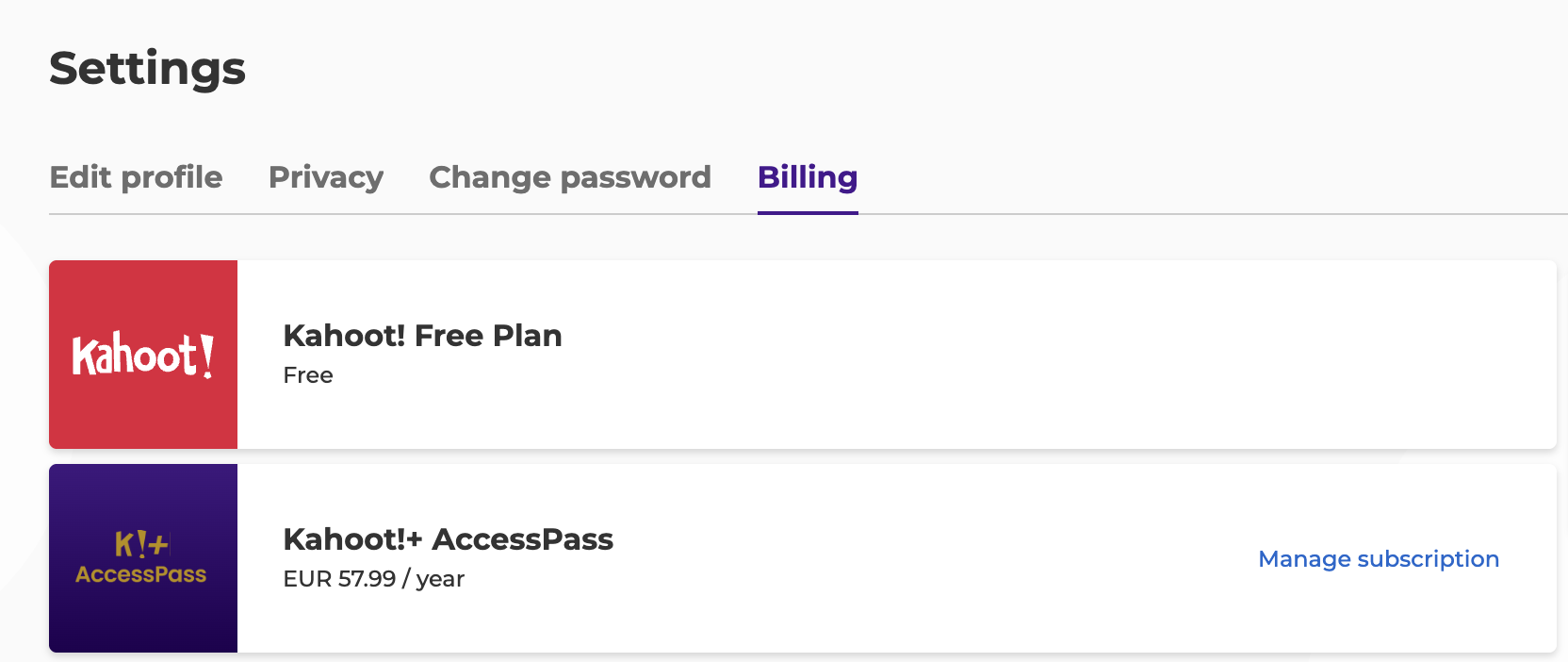Click the exclamation mark in Kahoot! logo
The image size is (1568, 662).
(207, 356)
